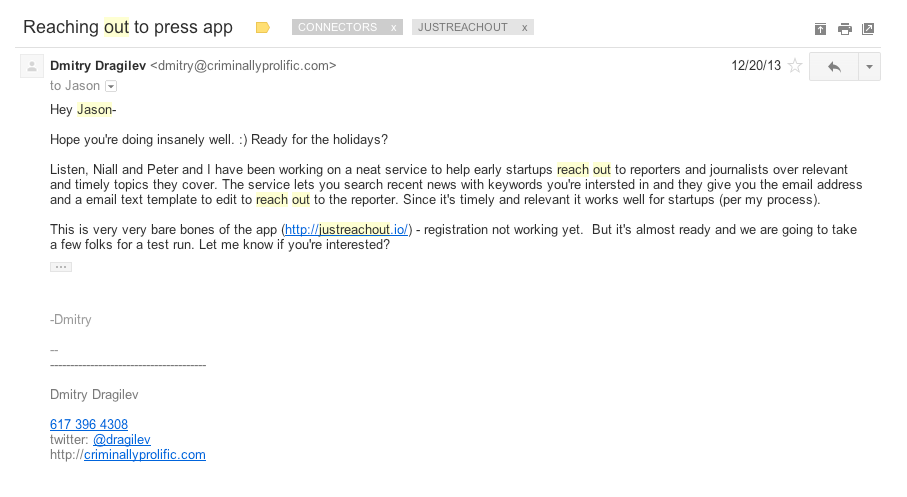907x497 pixels.
Task: Open conversation in new window icon
Action: coord(868,29)
